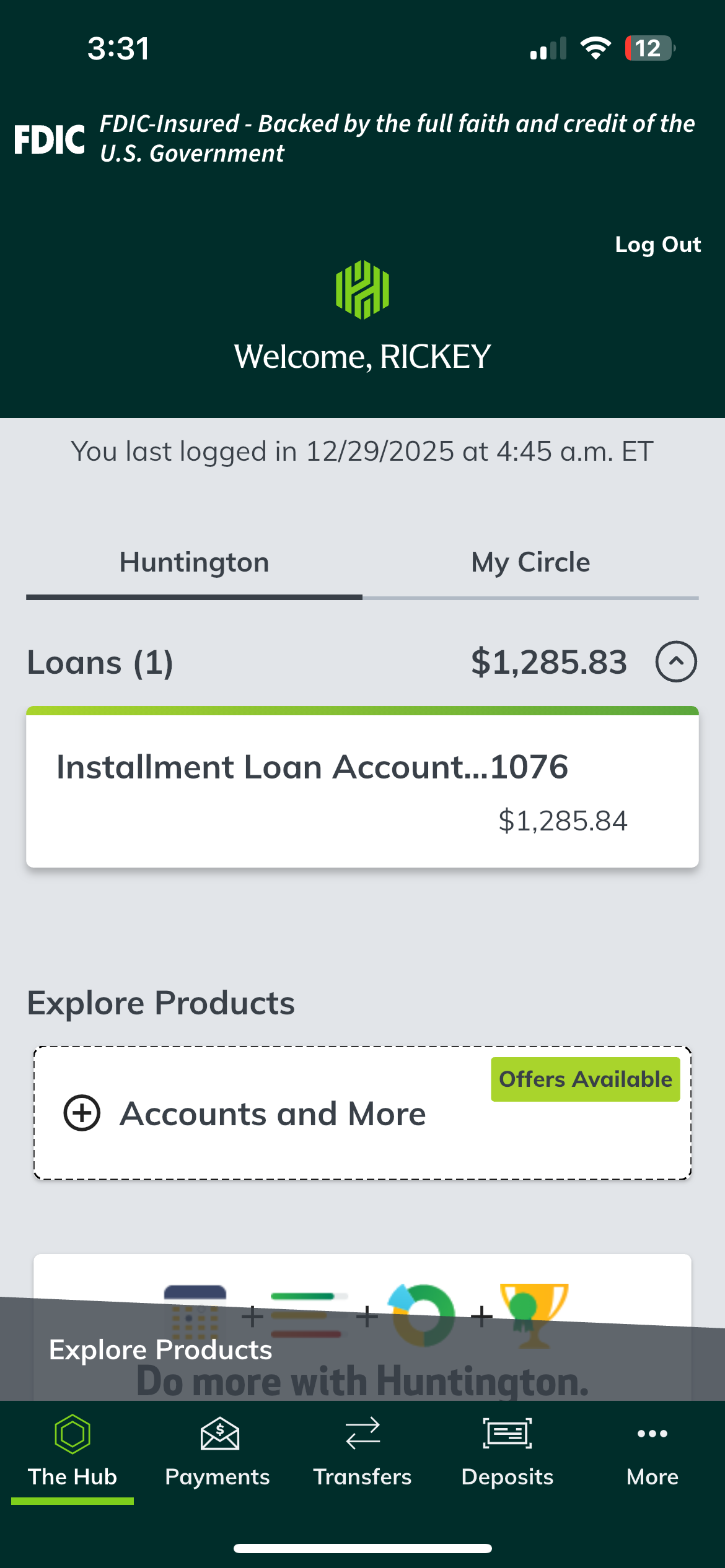Open the Do more with Huntington banner
Screen dimensions: 725x1568
point(362,1381)
